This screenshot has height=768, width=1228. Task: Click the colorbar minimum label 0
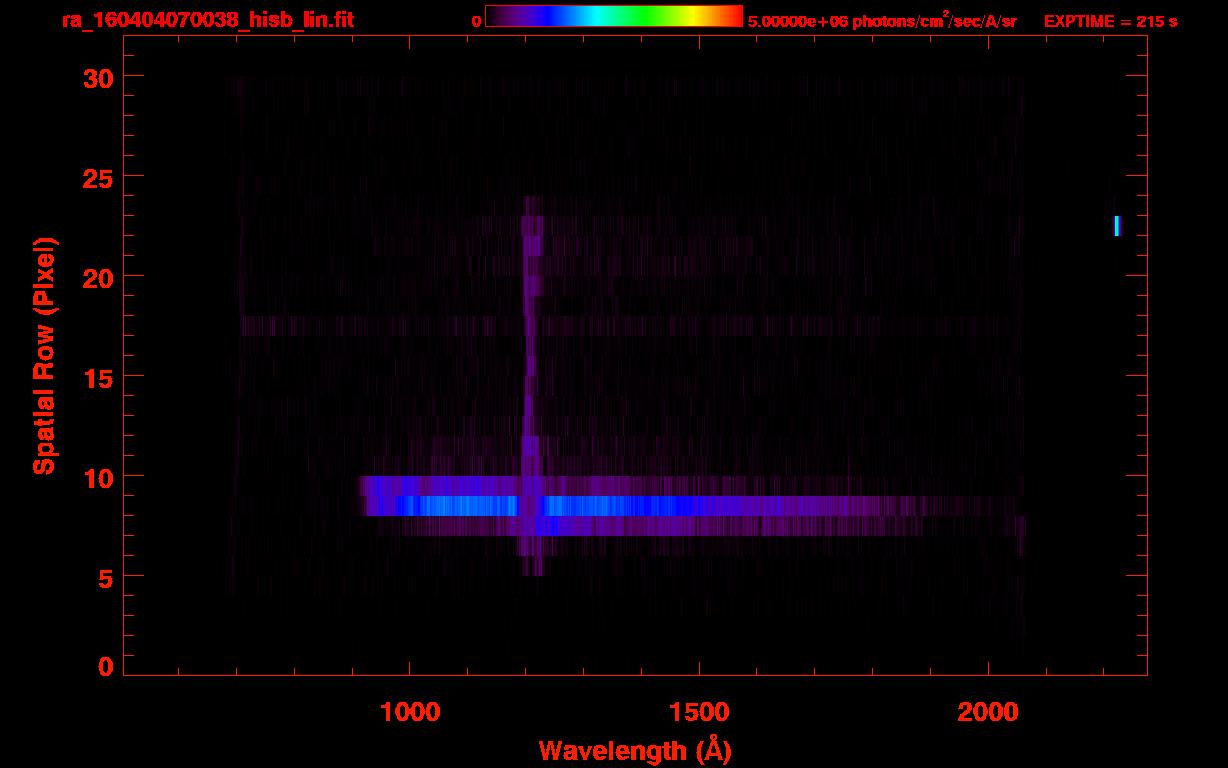476,20
